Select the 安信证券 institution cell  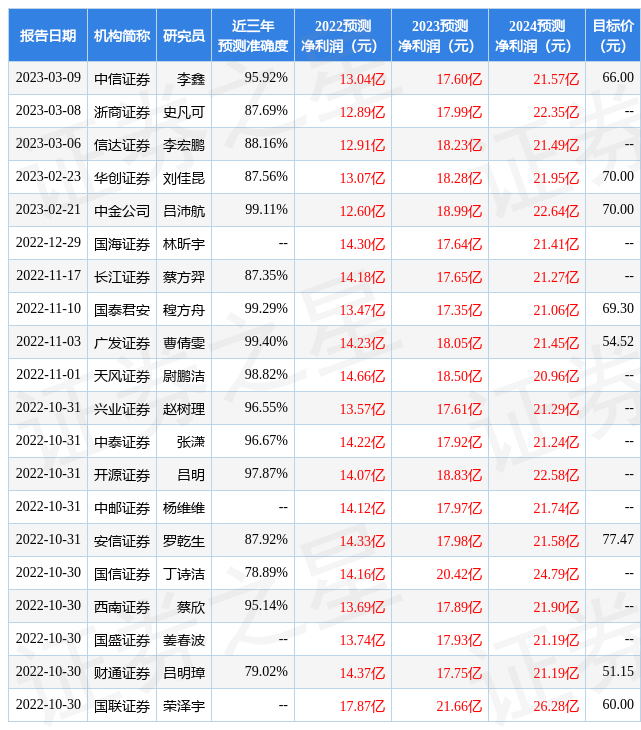coord(122,541)
